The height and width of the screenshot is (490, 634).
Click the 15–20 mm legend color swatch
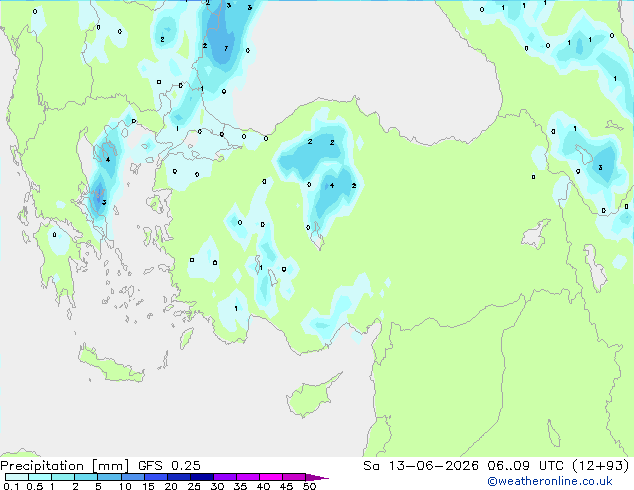[156, 477]
